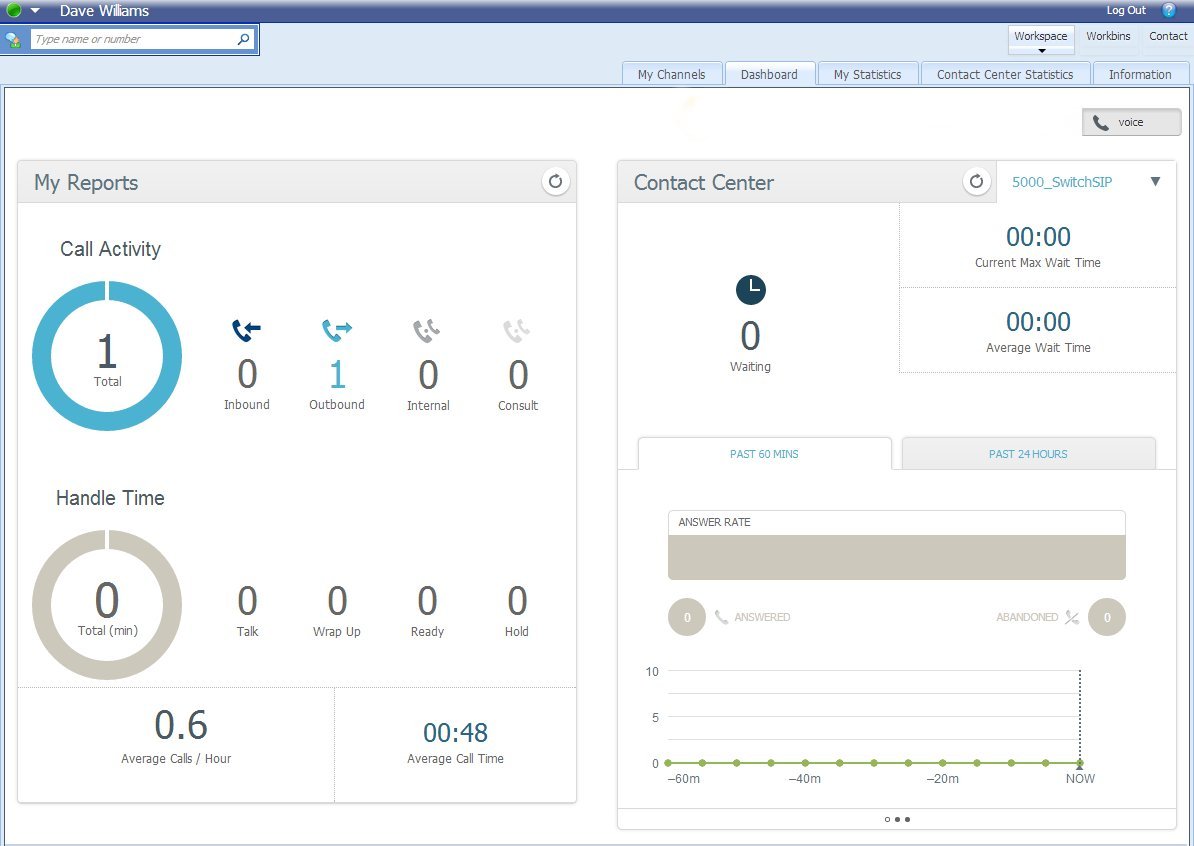The width and height of the screenshot is (1194, 846).
Task: Expand the 5000_SwitchSIP dropdown
Action: 1155,182
